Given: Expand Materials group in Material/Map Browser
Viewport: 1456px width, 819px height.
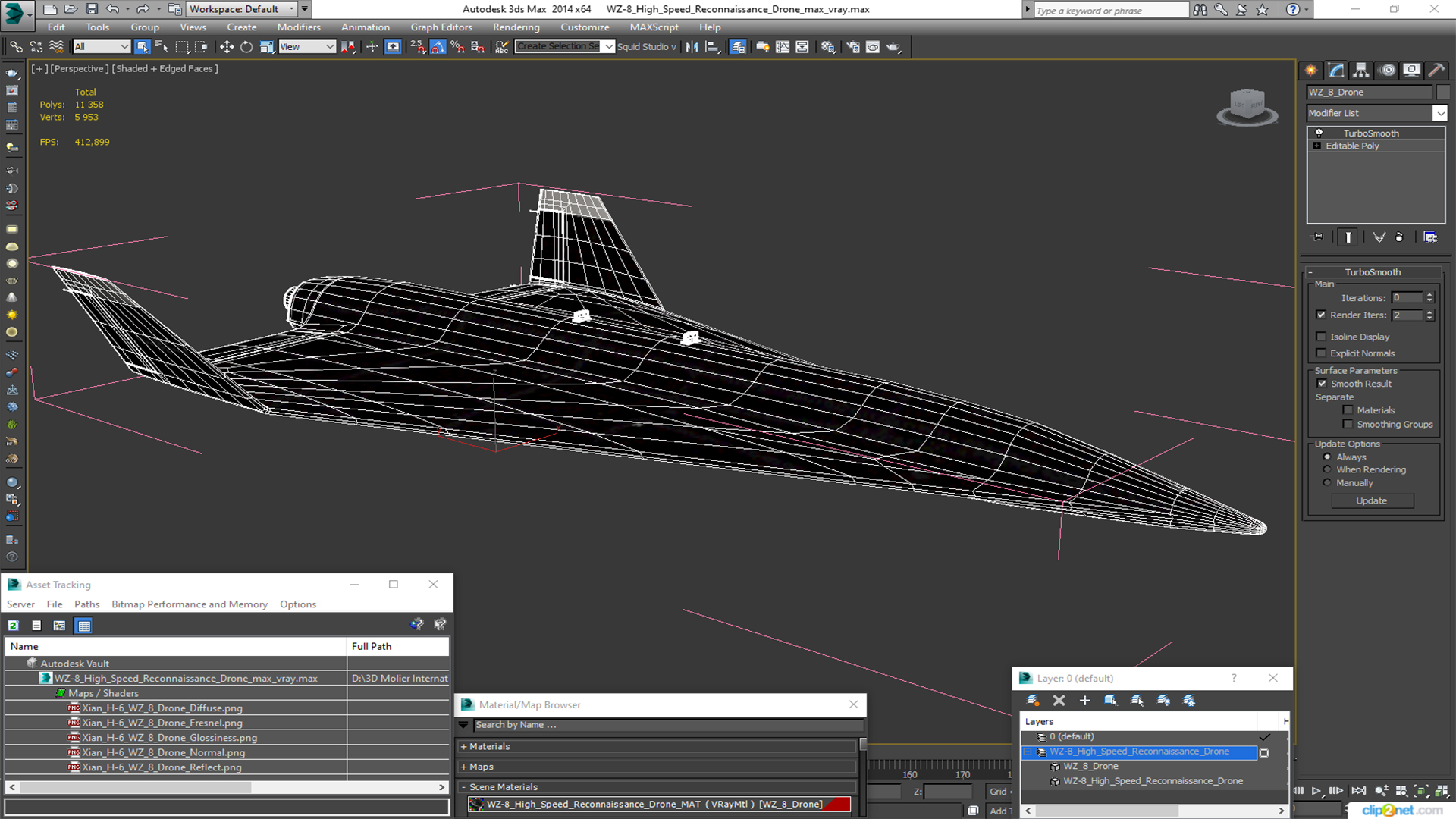Looking at the screenshot, I should pos(463,747).
